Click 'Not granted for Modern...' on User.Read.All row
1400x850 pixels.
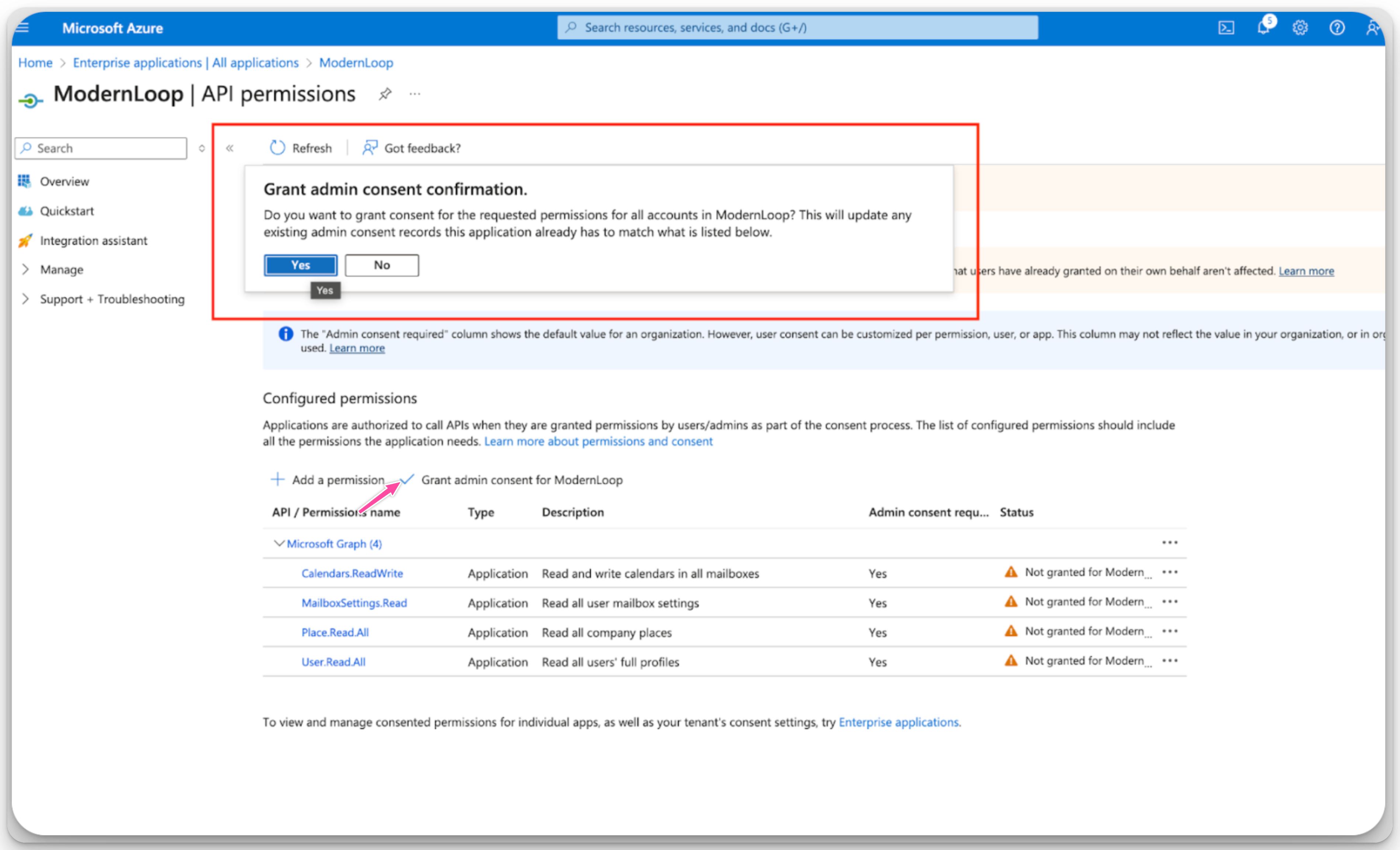coord(1088,661)
